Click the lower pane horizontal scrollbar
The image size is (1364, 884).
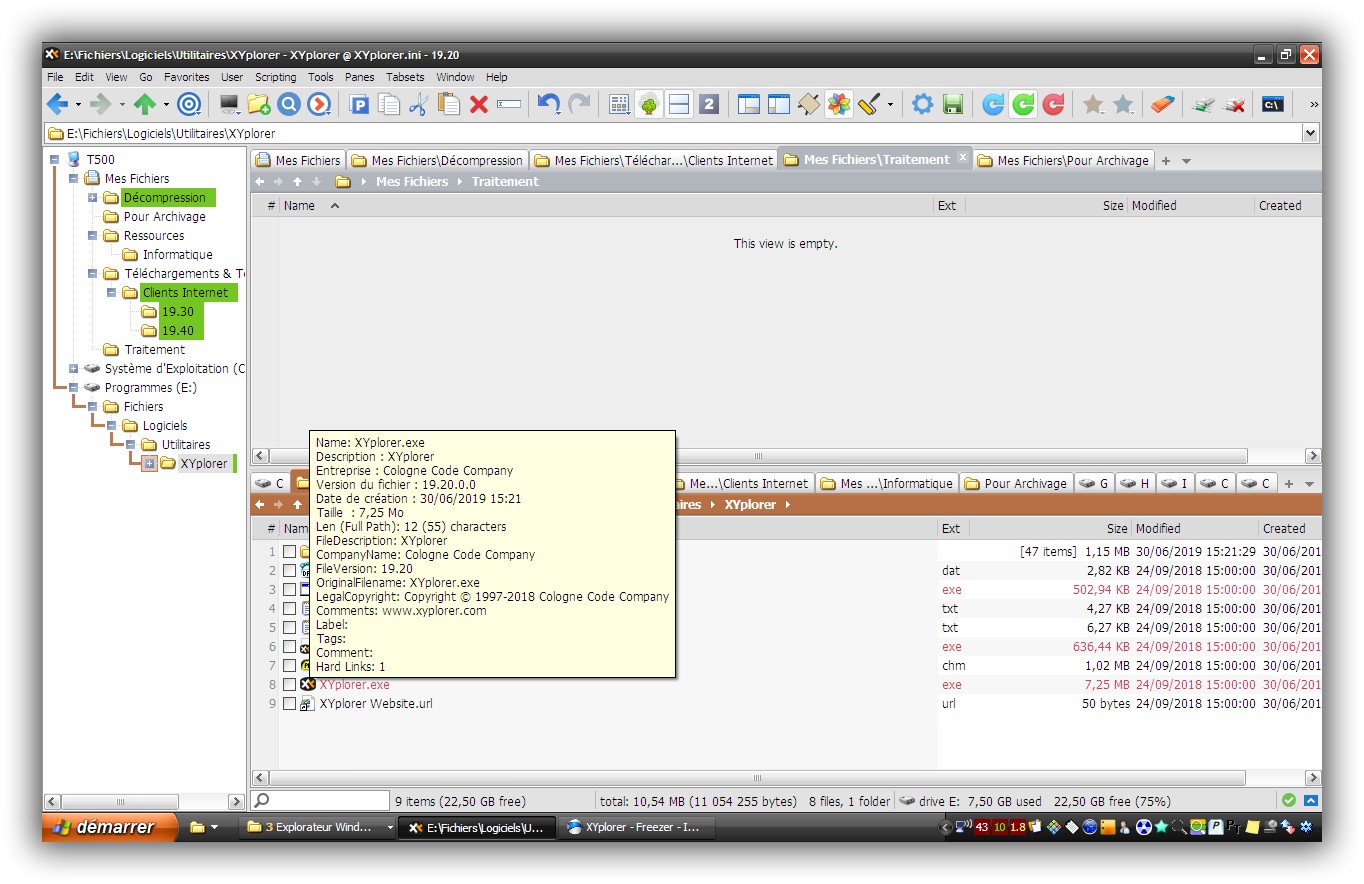tap(757, 778)
